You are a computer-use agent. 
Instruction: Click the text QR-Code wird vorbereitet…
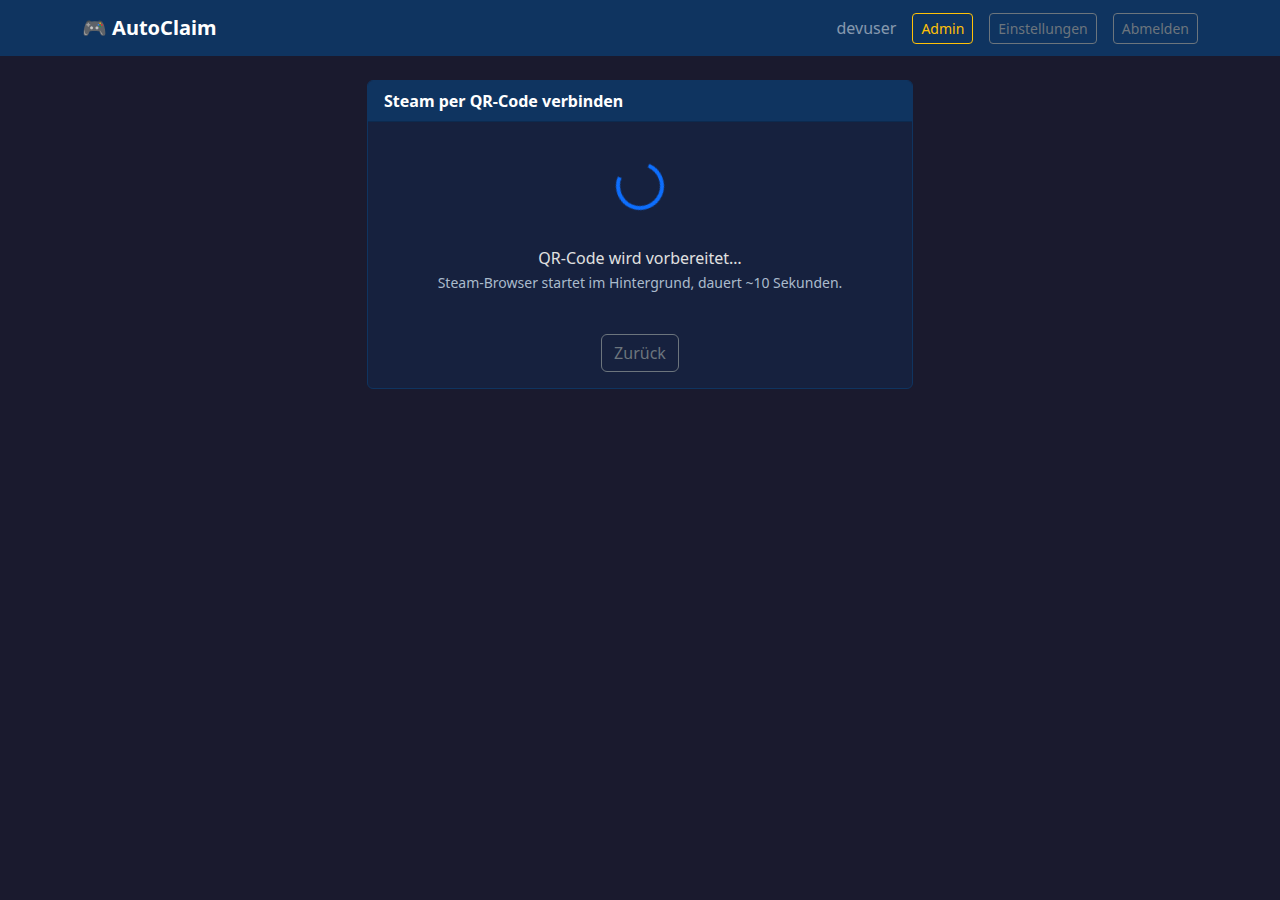(640, 258)
